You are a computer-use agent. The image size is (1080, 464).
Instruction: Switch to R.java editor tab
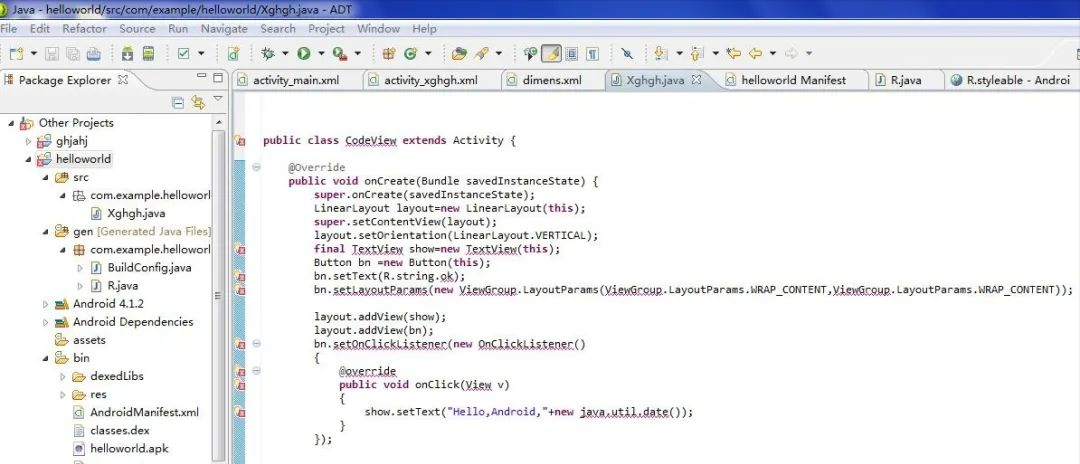[905, 80]
